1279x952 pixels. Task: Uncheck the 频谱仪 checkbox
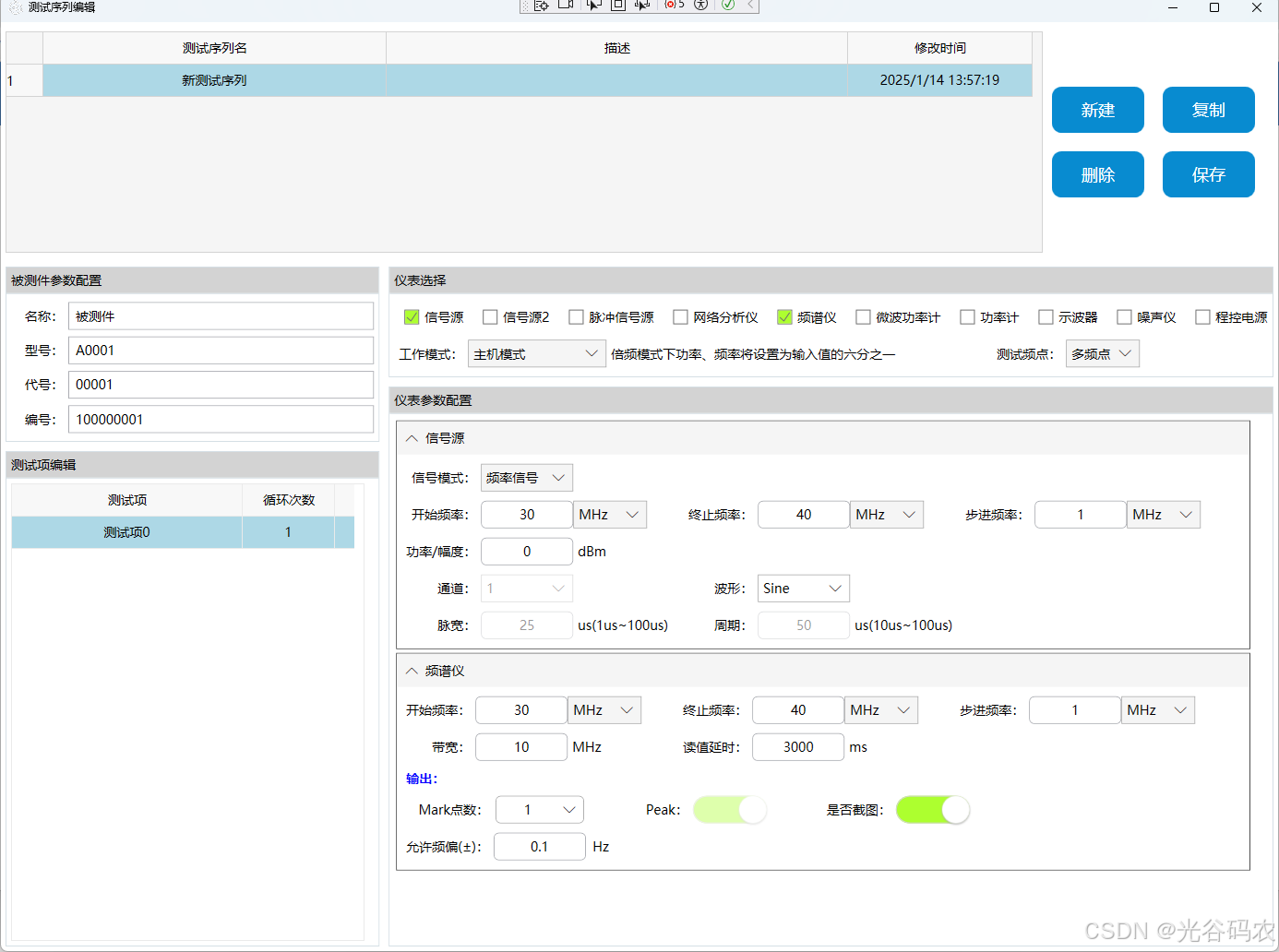click(784, 317)
